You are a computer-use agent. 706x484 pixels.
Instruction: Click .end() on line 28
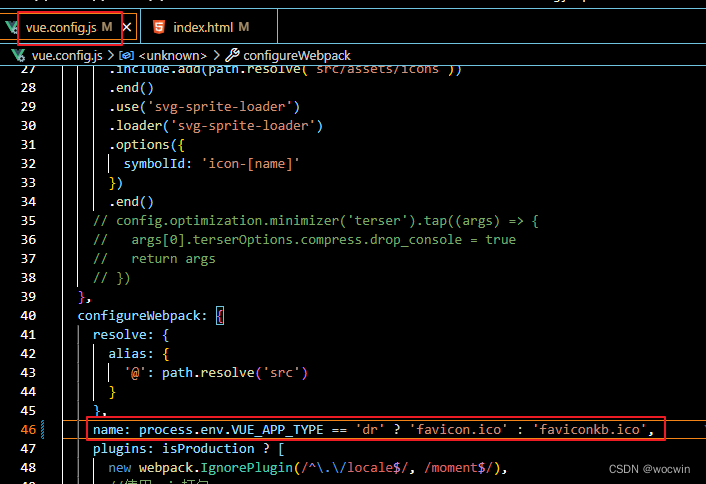[131, 88]
